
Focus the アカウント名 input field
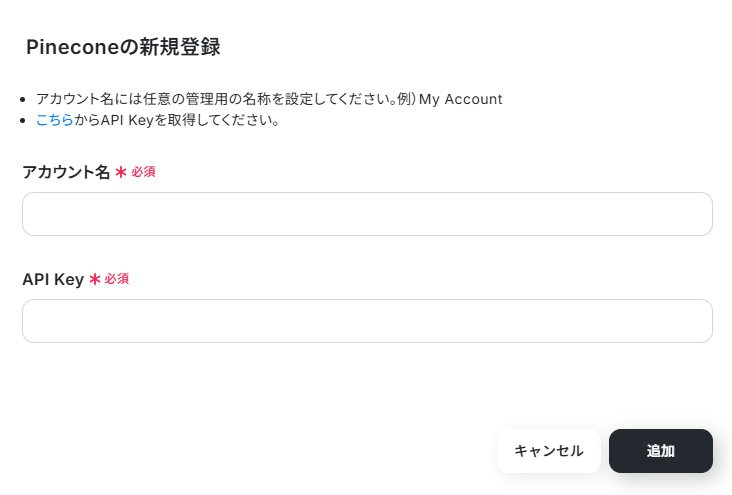367,214
